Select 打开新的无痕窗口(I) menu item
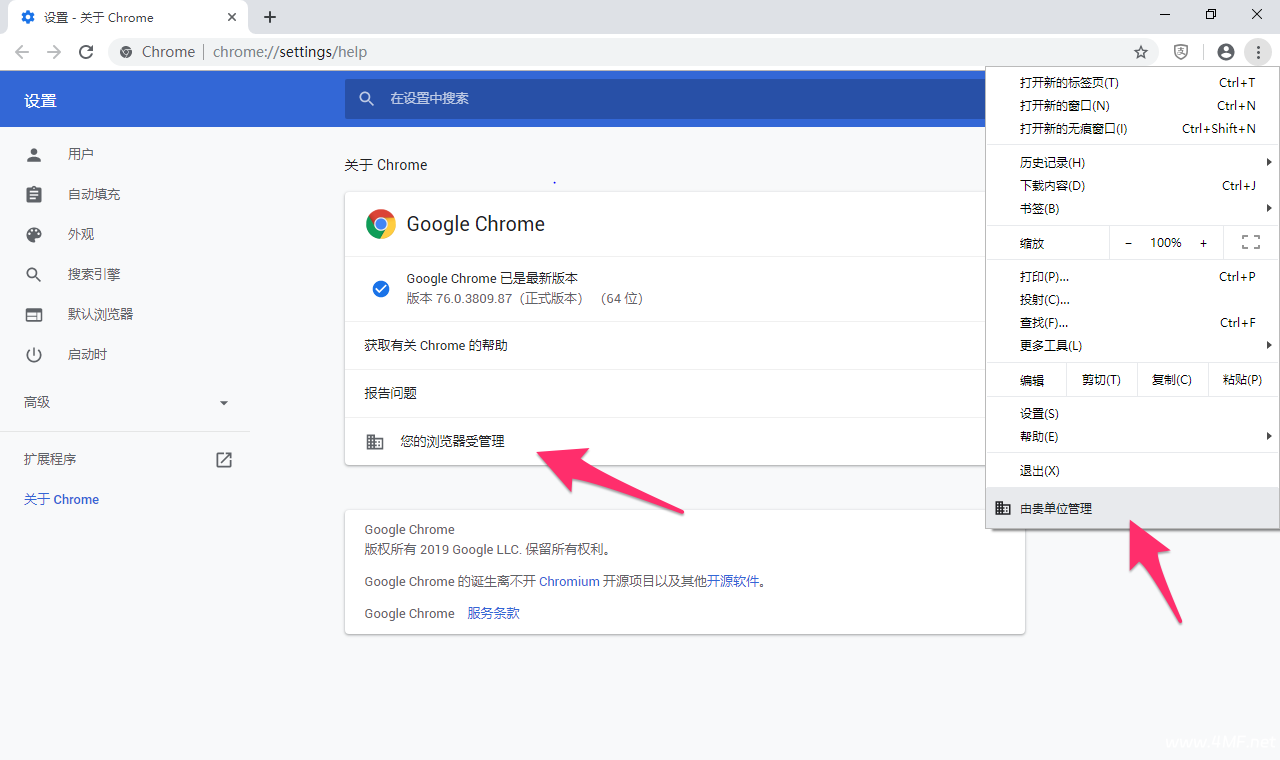 1073,129
